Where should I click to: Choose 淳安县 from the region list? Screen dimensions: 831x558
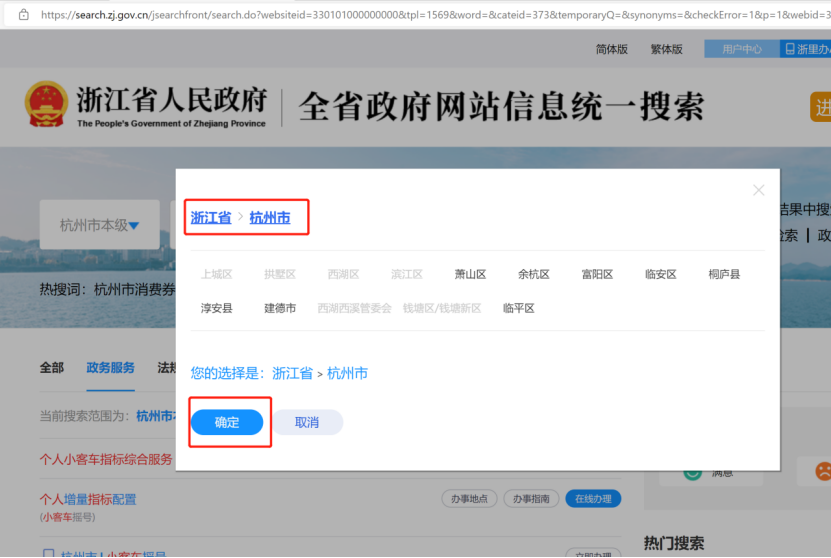[216, 308]
